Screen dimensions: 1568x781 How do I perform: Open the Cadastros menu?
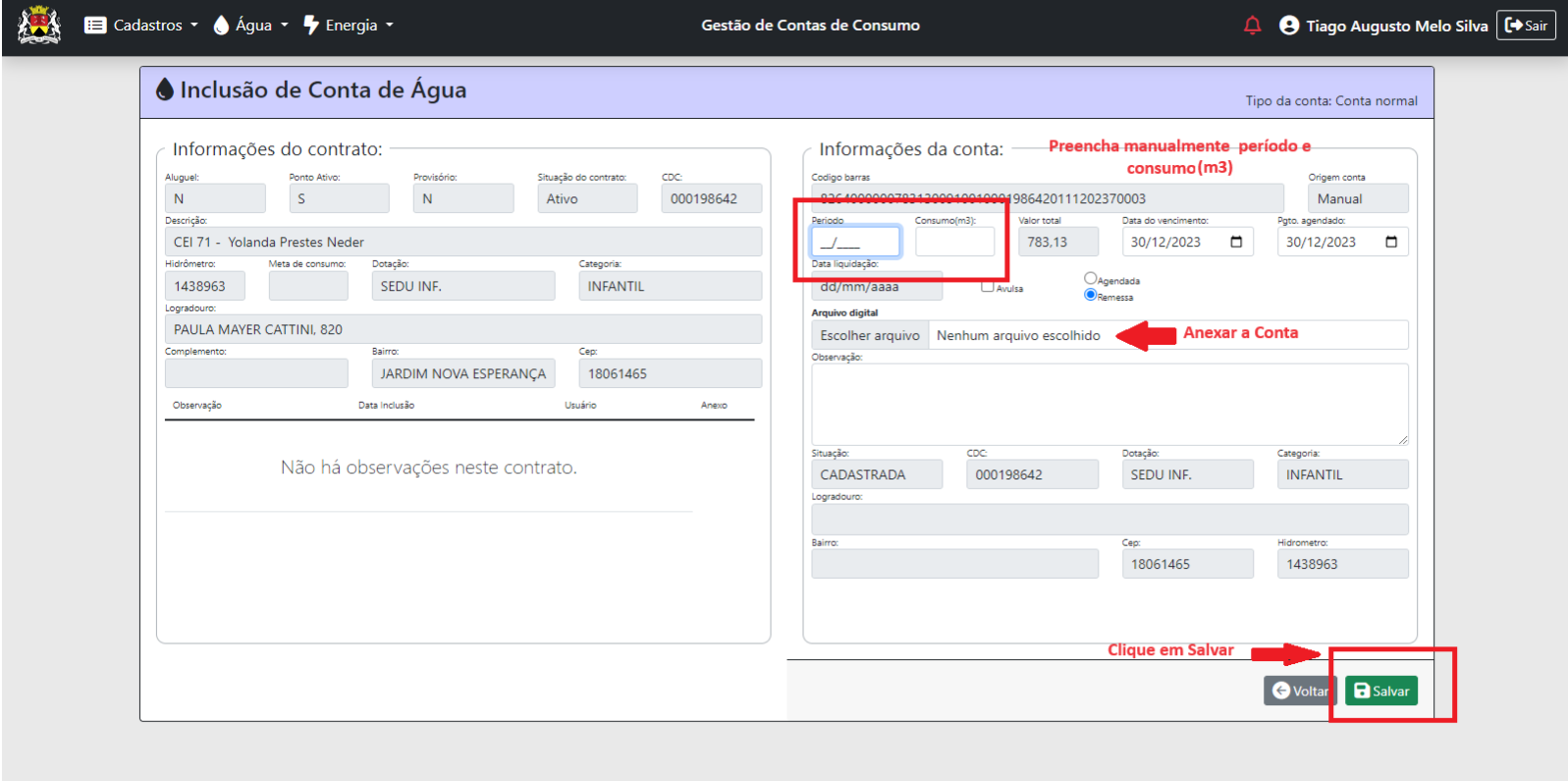[140, 26]
